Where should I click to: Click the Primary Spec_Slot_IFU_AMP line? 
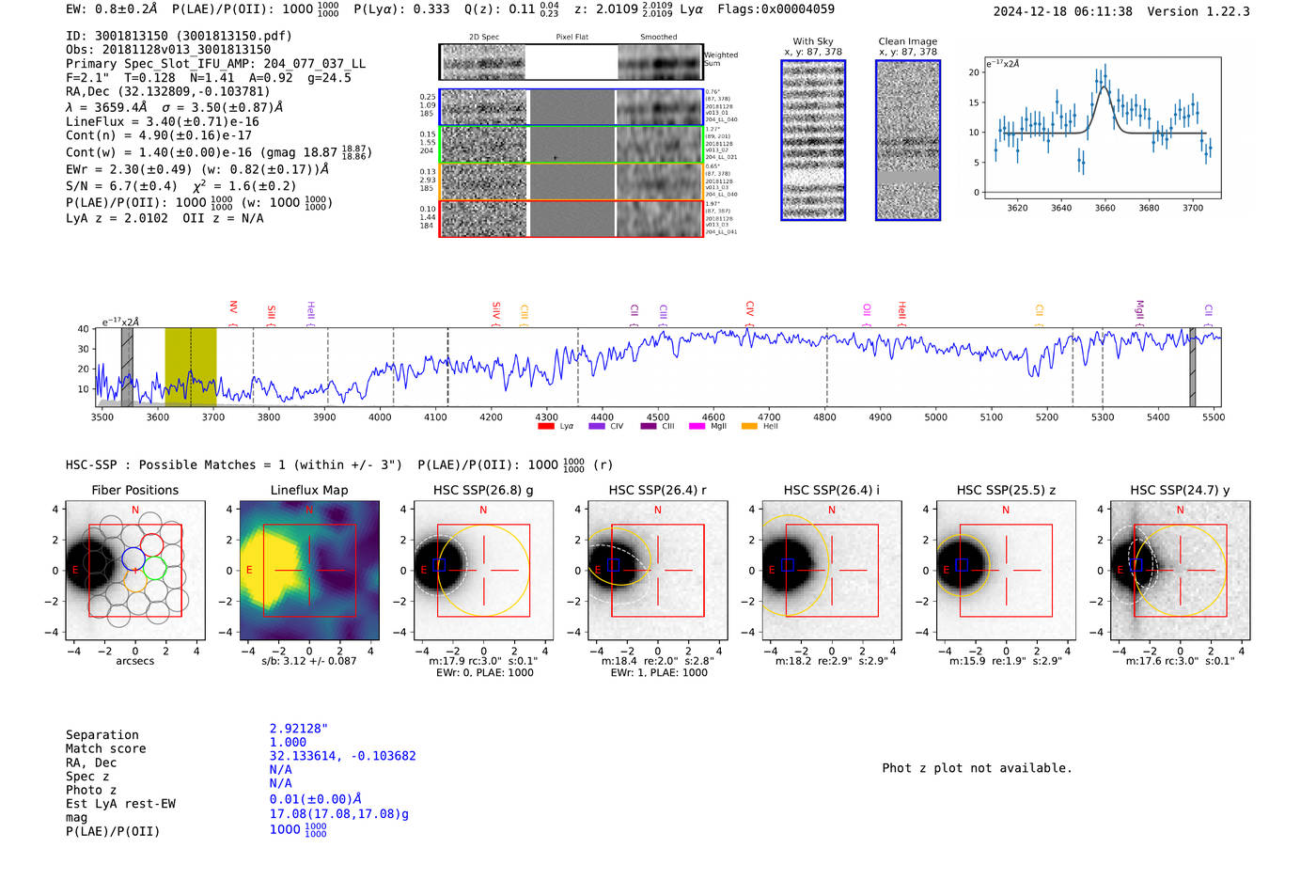coord(215,64)
